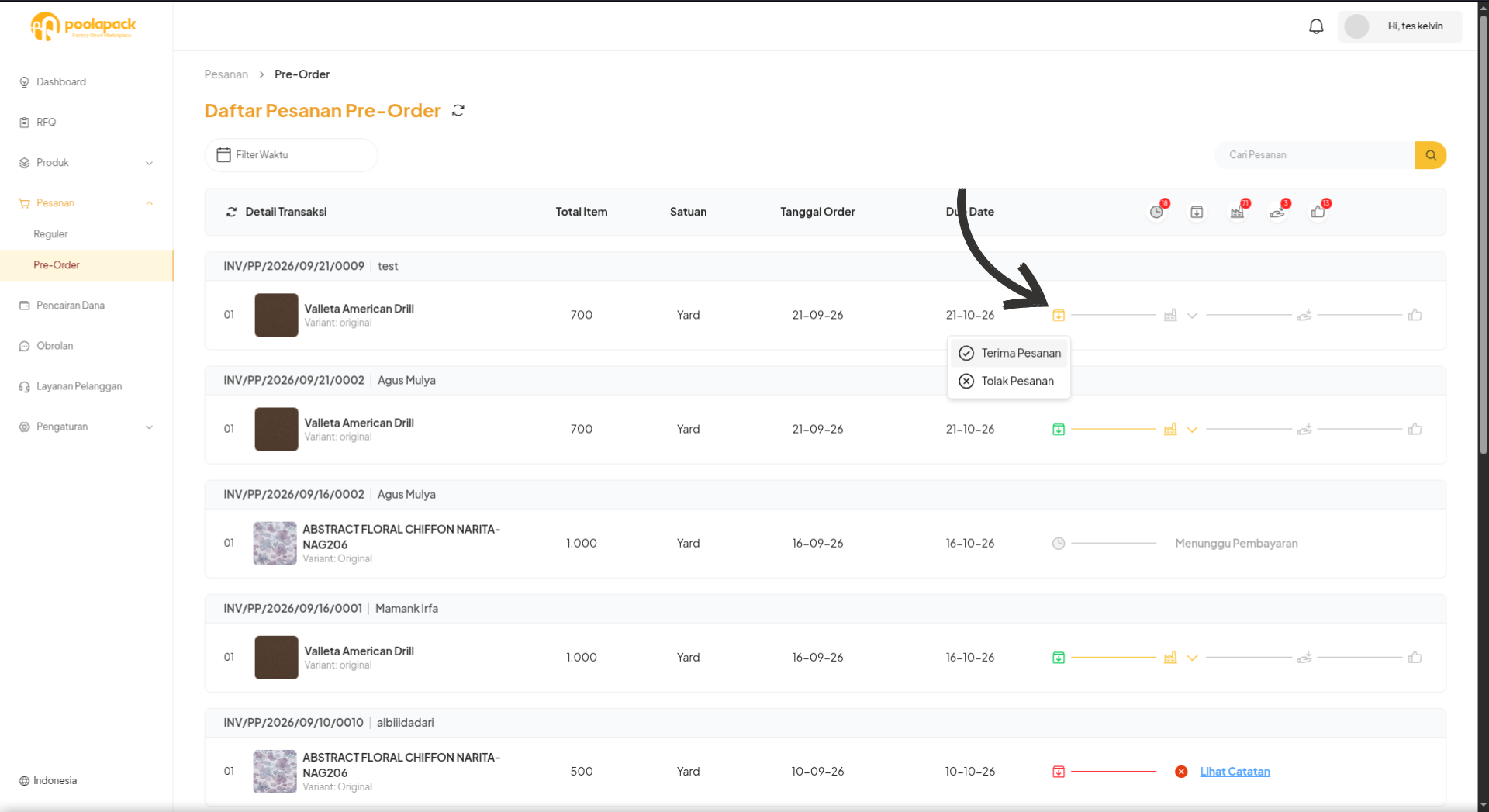
Task: Click order status icon for INV/PP/2026/09/21/0009
Action: [x=1059, y=315]
